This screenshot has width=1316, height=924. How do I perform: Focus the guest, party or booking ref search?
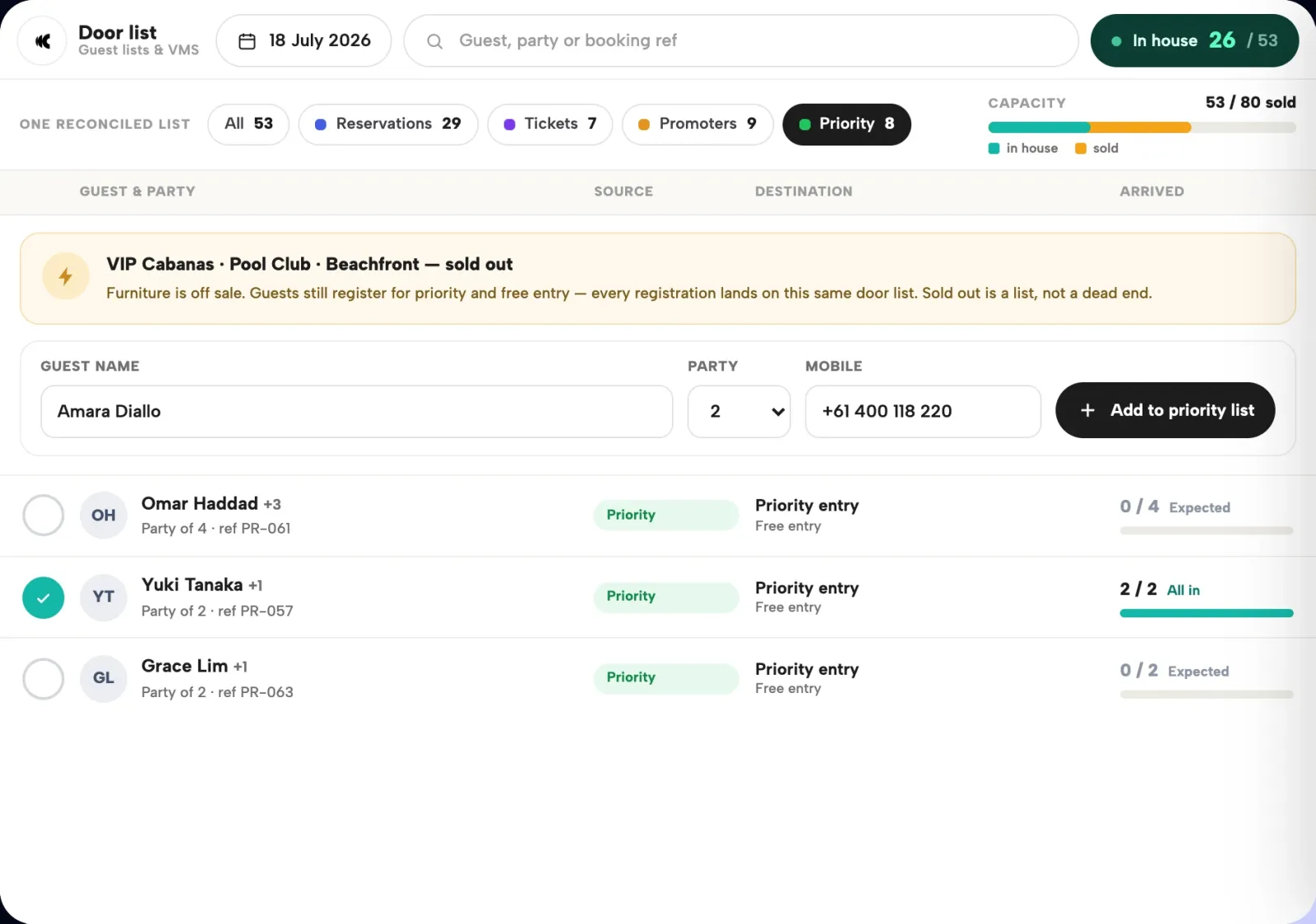coord(740,41)
